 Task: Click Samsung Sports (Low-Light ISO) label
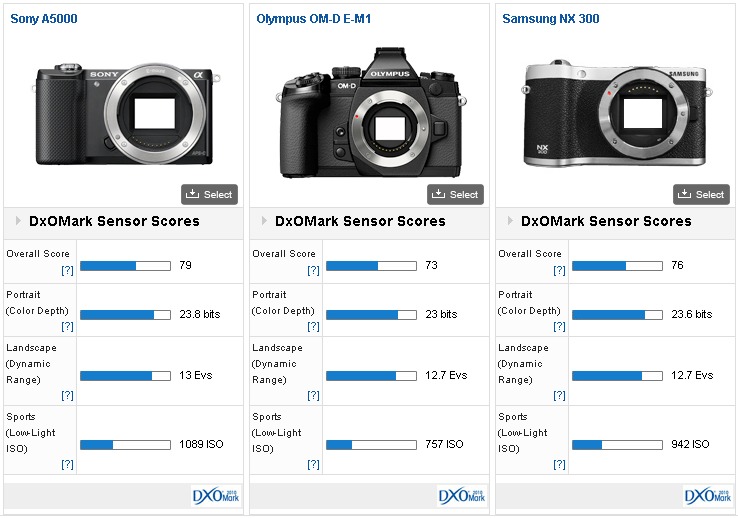(522, 433)
